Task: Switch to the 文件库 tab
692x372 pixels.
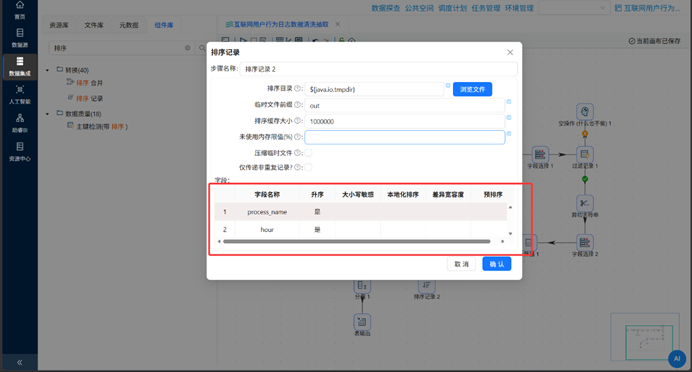Action: click(94, 25)
